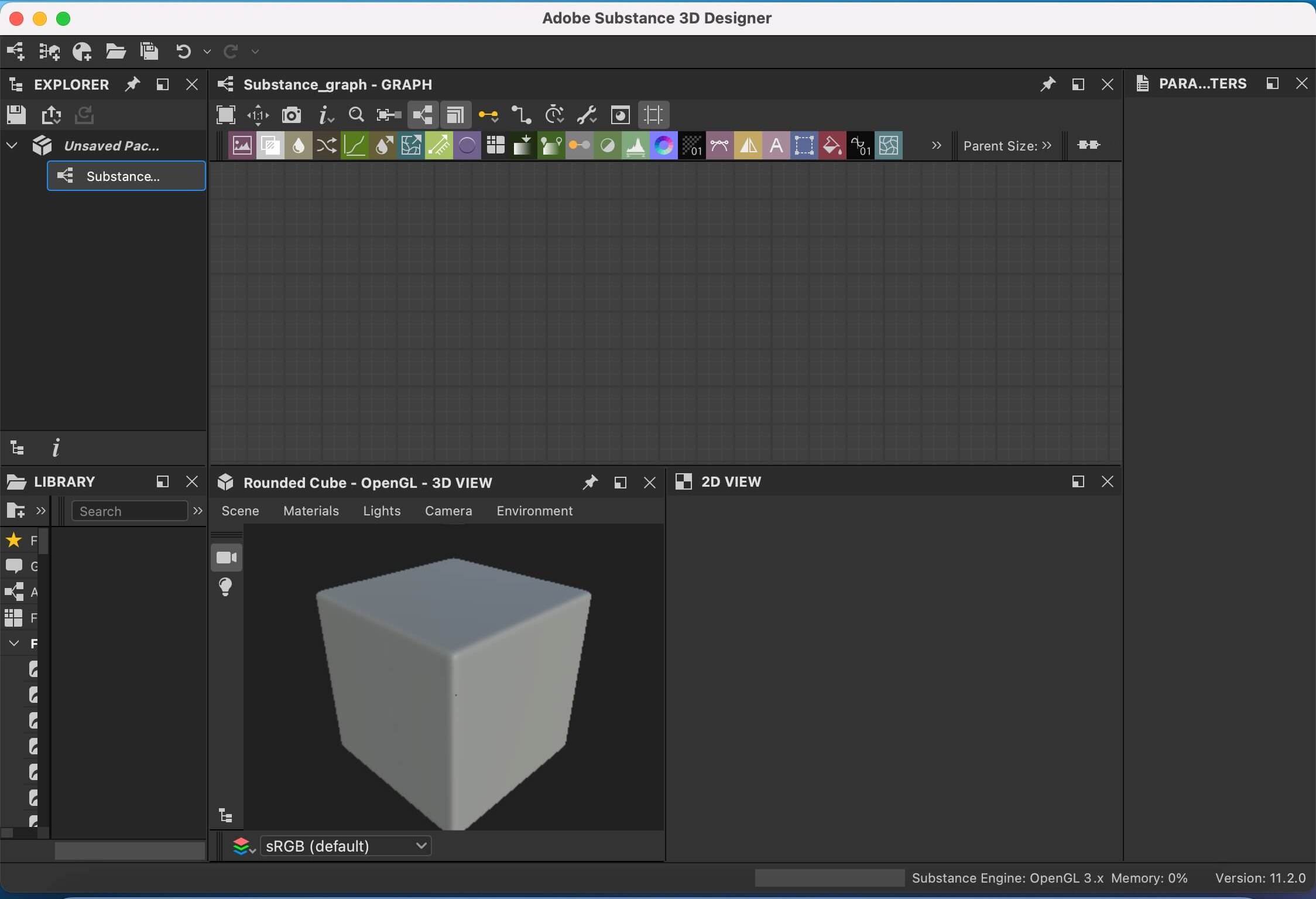Viewport: 1316px width, 899px height.
Task: Click the graph search magnifier icon
Action: click(x=356, y=115)
